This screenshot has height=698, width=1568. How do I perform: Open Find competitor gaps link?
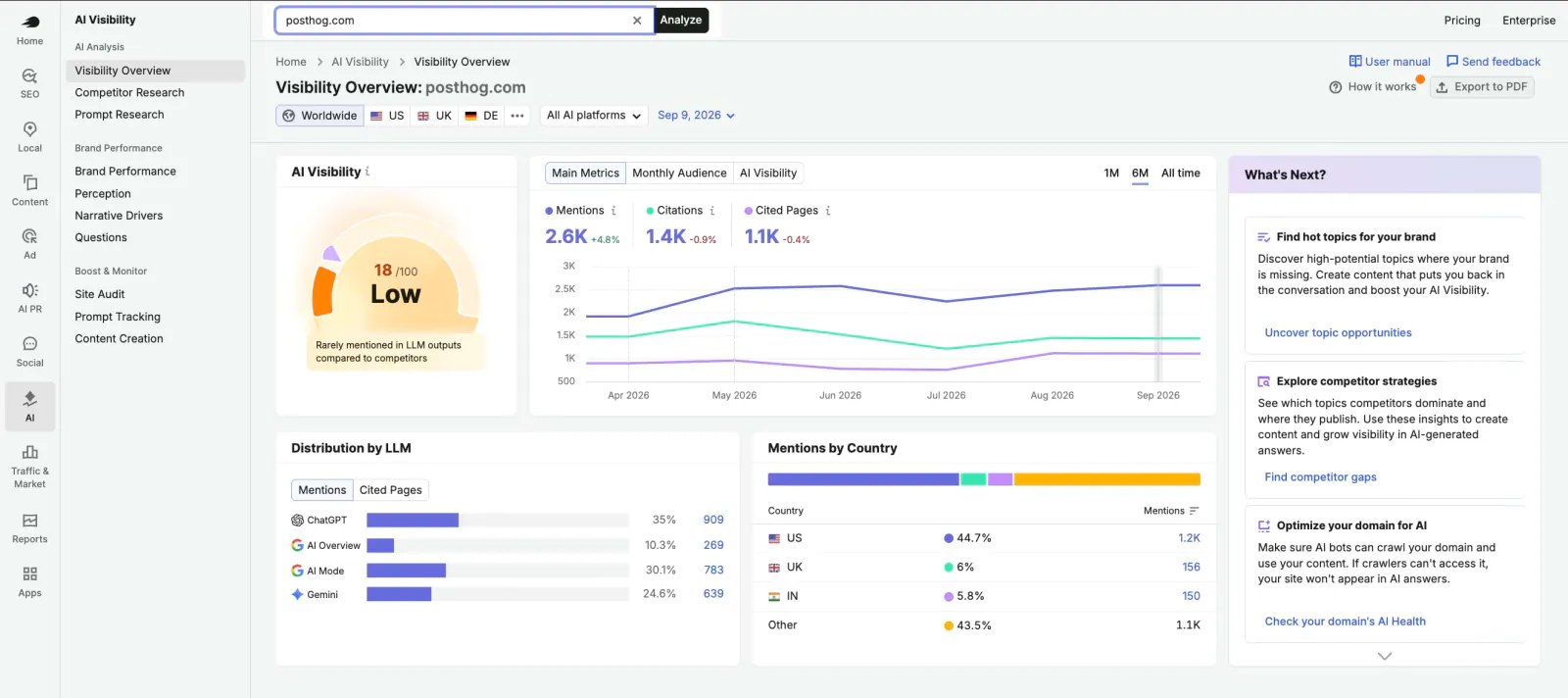1320,477
